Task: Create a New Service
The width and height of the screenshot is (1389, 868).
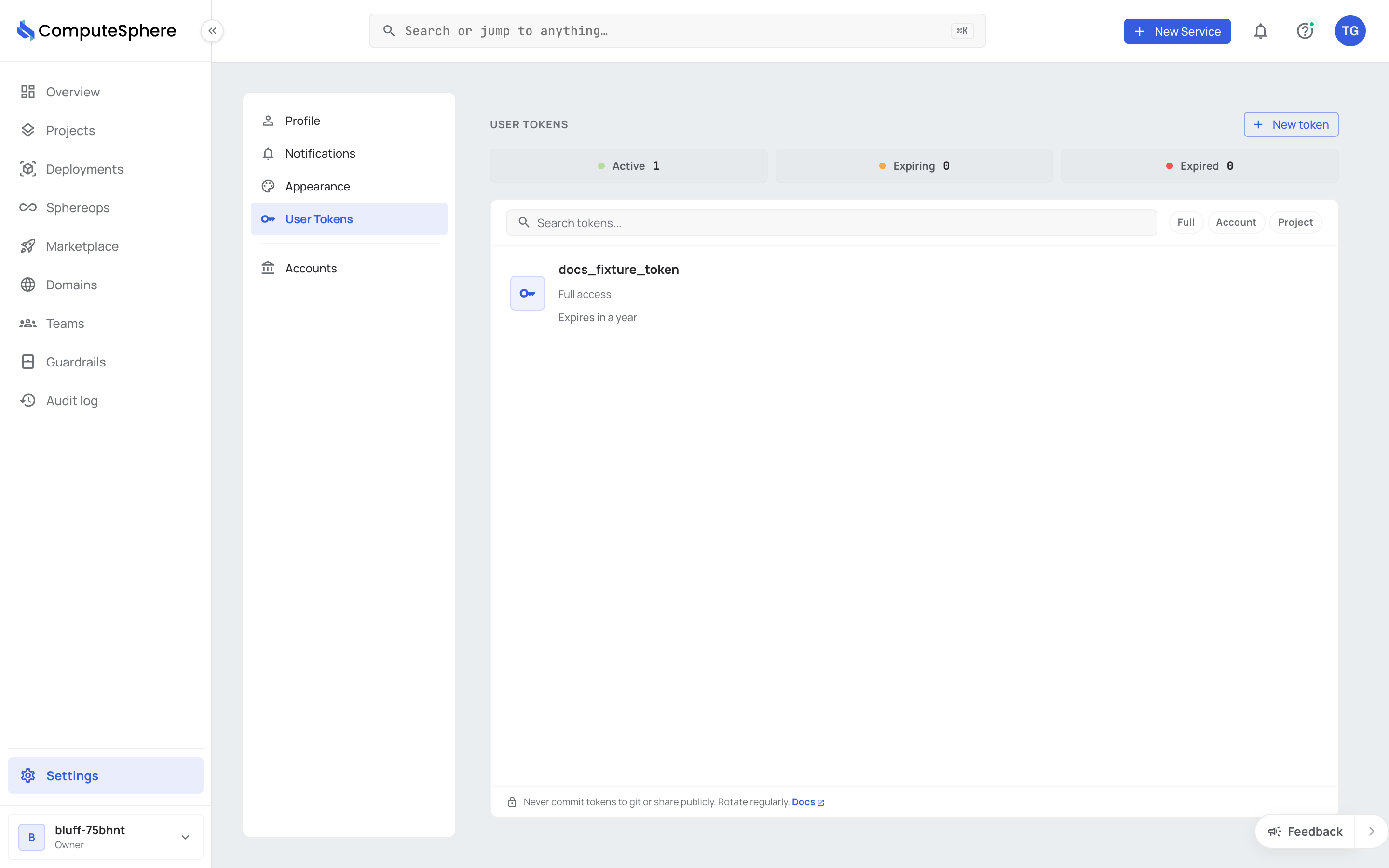Action: [x=1177, y=31]
